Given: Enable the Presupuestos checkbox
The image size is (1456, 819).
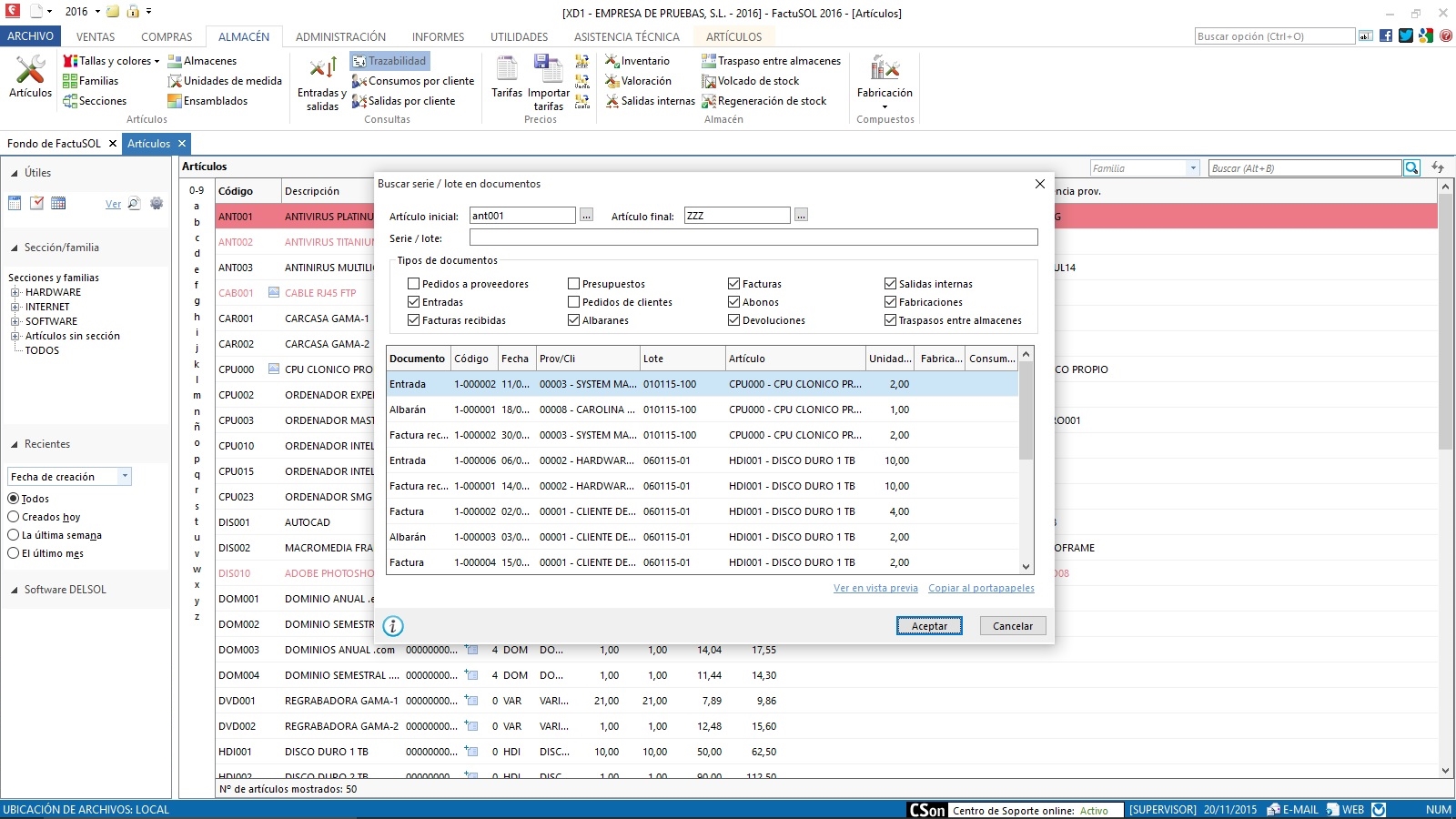Looking at the screenshot, I should pyautogui.click(x=573, y=284).
